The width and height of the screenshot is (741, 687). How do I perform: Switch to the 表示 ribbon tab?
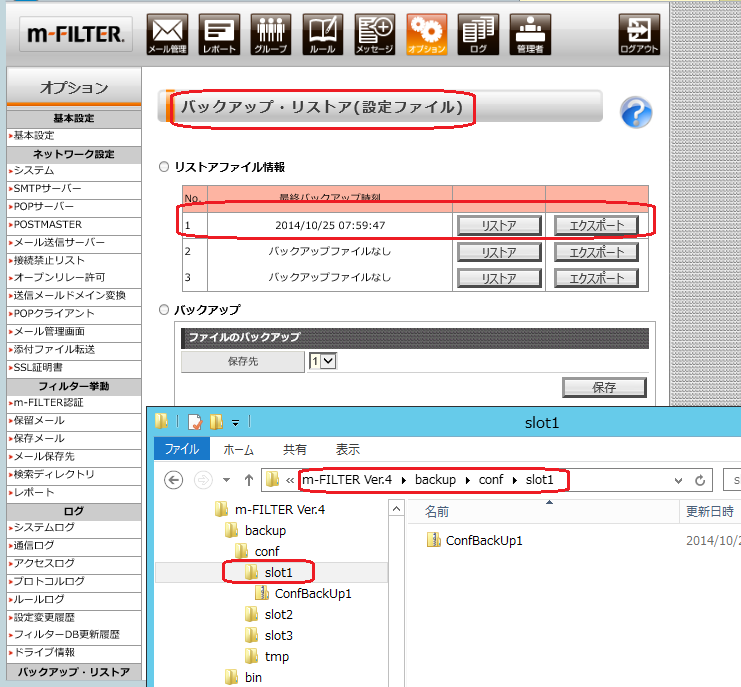click(347, 449)
